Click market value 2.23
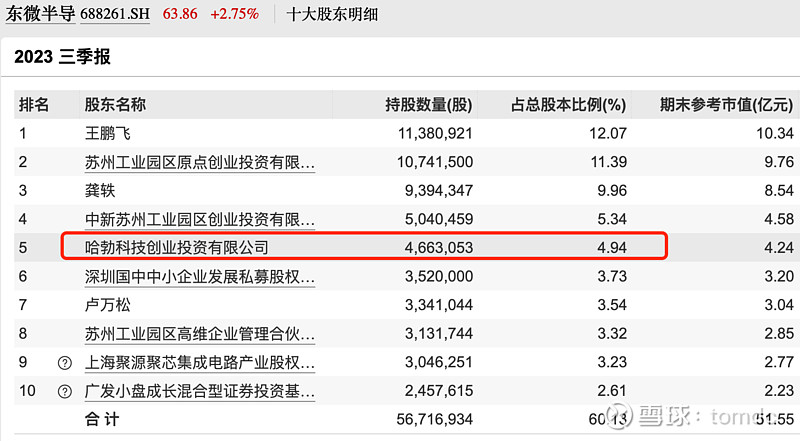The width and height of the screenshot is (800, 441). tap(779, 391)
